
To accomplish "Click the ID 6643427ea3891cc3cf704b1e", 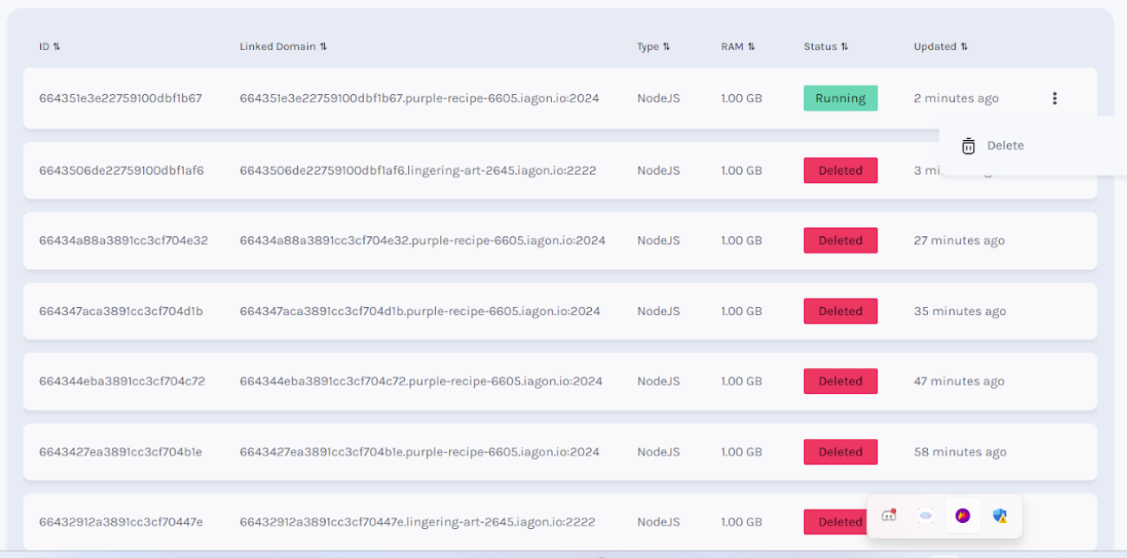I will pos(120,452).
